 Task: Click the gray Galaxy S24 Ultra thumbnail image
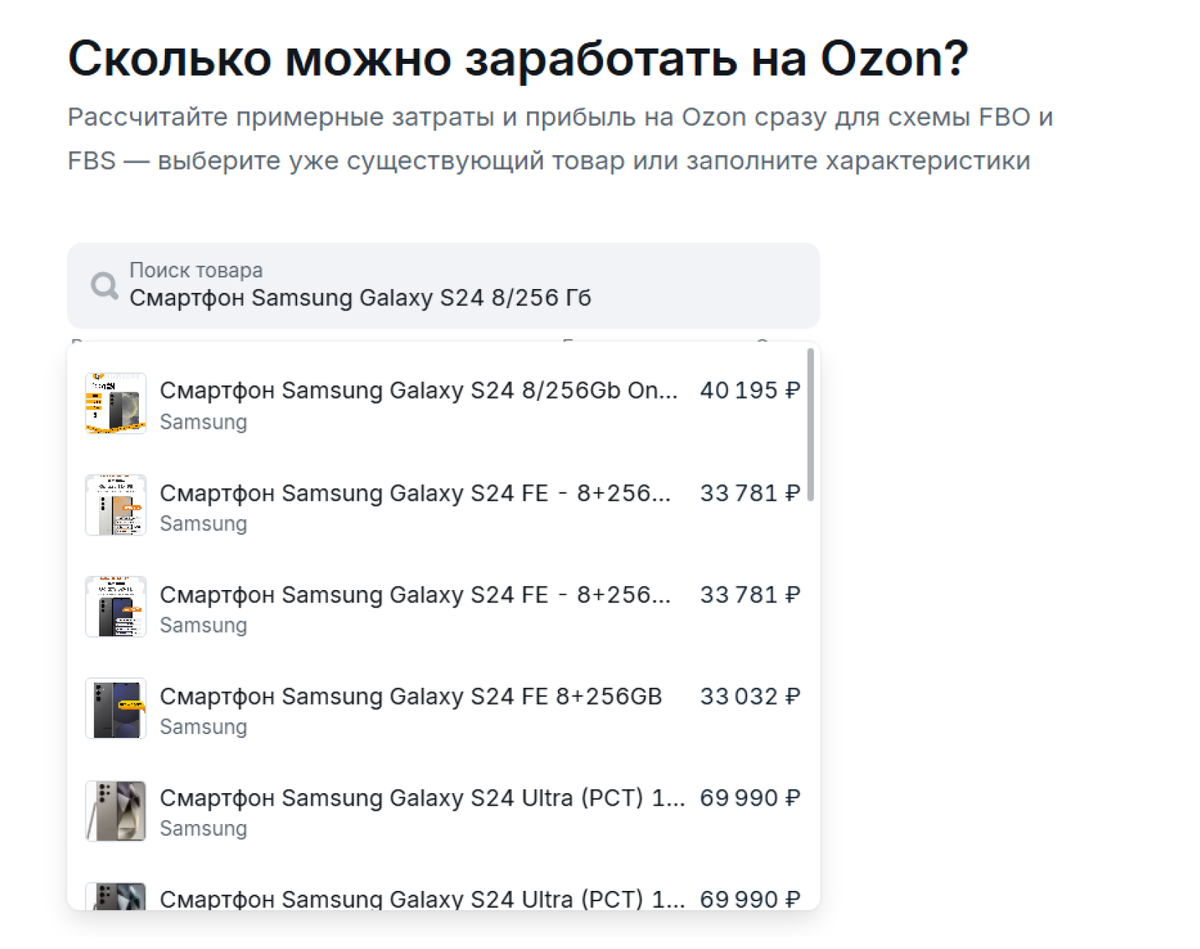(115, 810)
